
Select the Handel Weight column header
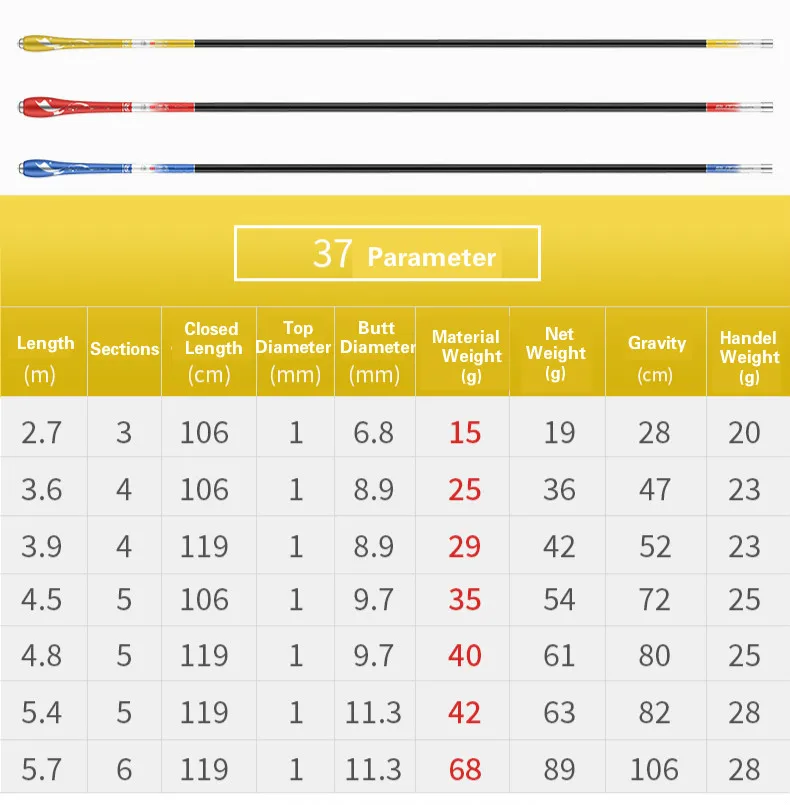[x=749, y=357]
